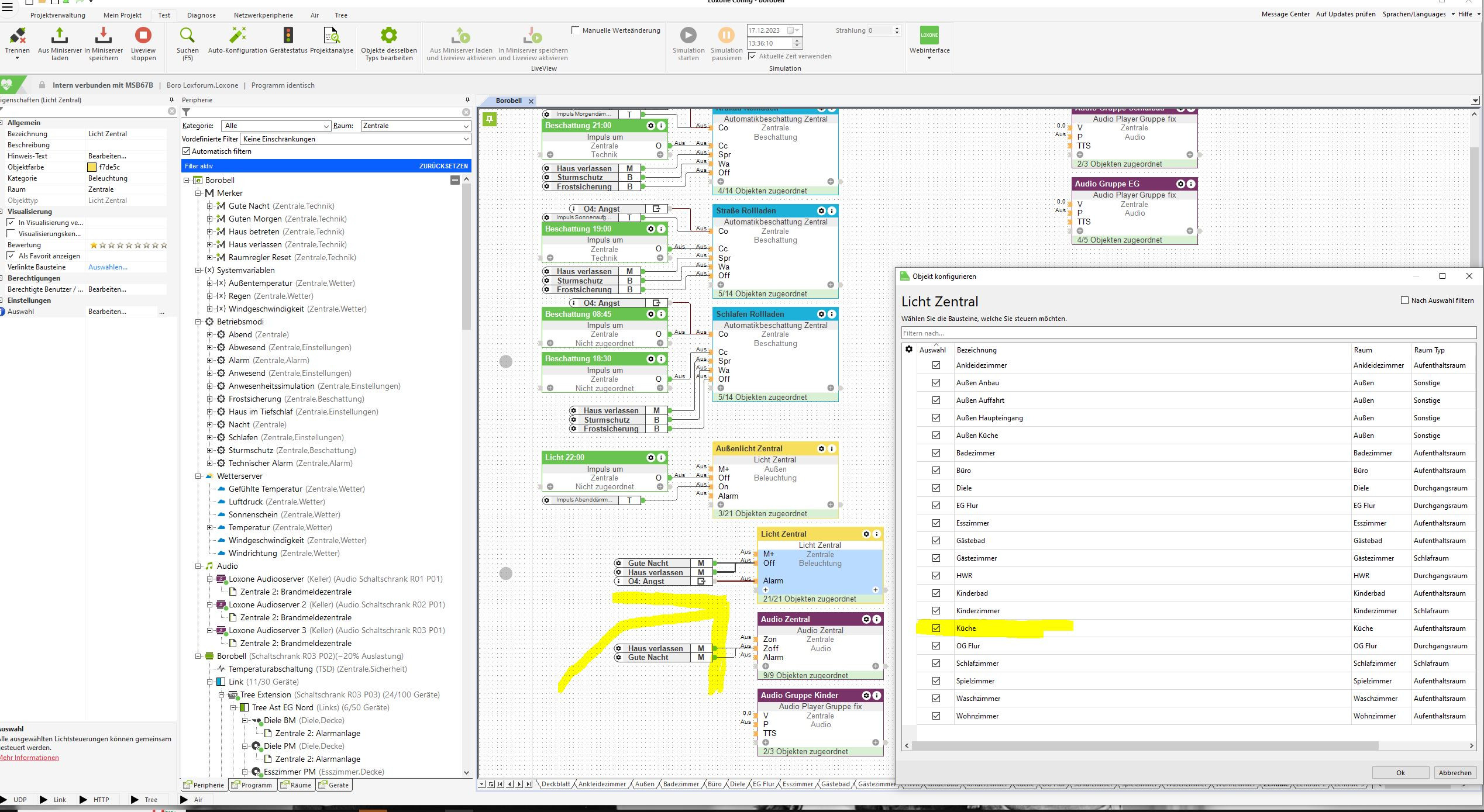Run the Auto-Konfiguration tool
1484x812 pixels.
(x=237, y=36)
